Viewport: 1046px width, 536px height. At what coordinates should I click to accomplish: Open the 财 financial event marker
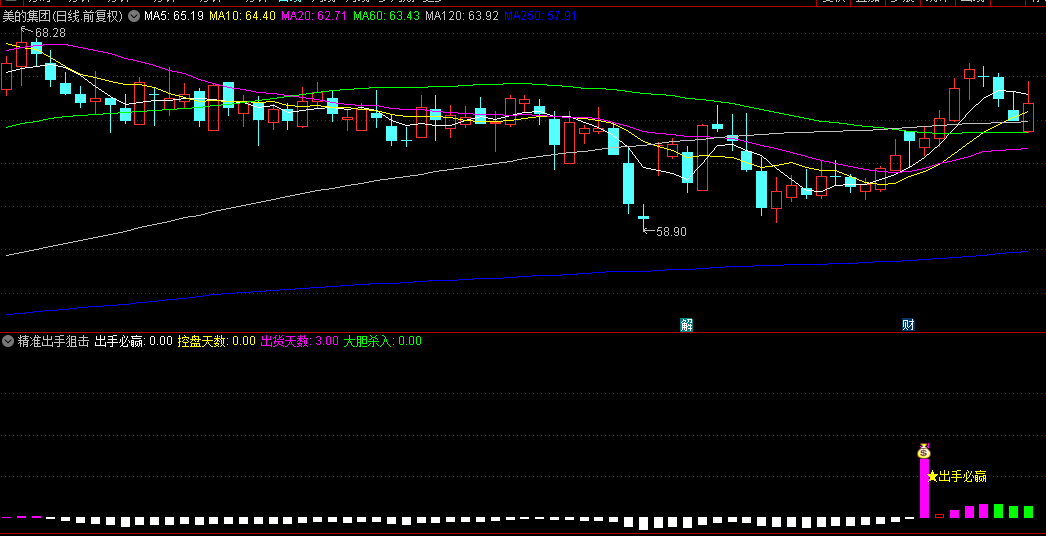[x=908, y=325]
